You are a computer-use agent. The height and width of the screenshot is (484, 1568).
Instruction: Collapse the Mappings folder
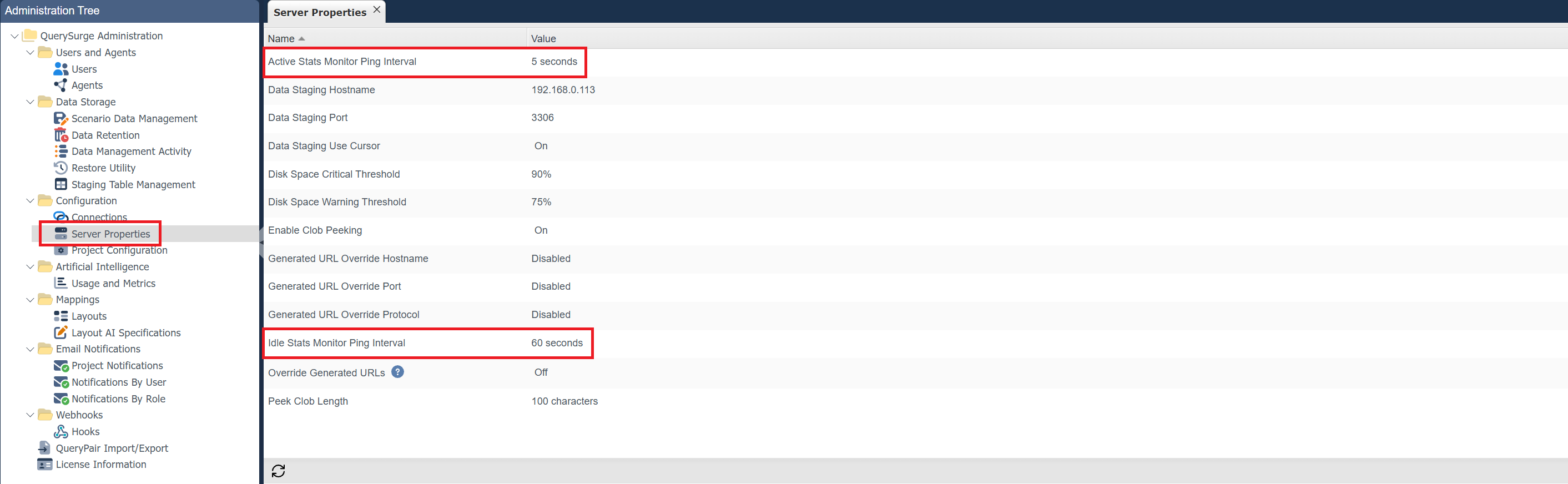coord(30,299)
